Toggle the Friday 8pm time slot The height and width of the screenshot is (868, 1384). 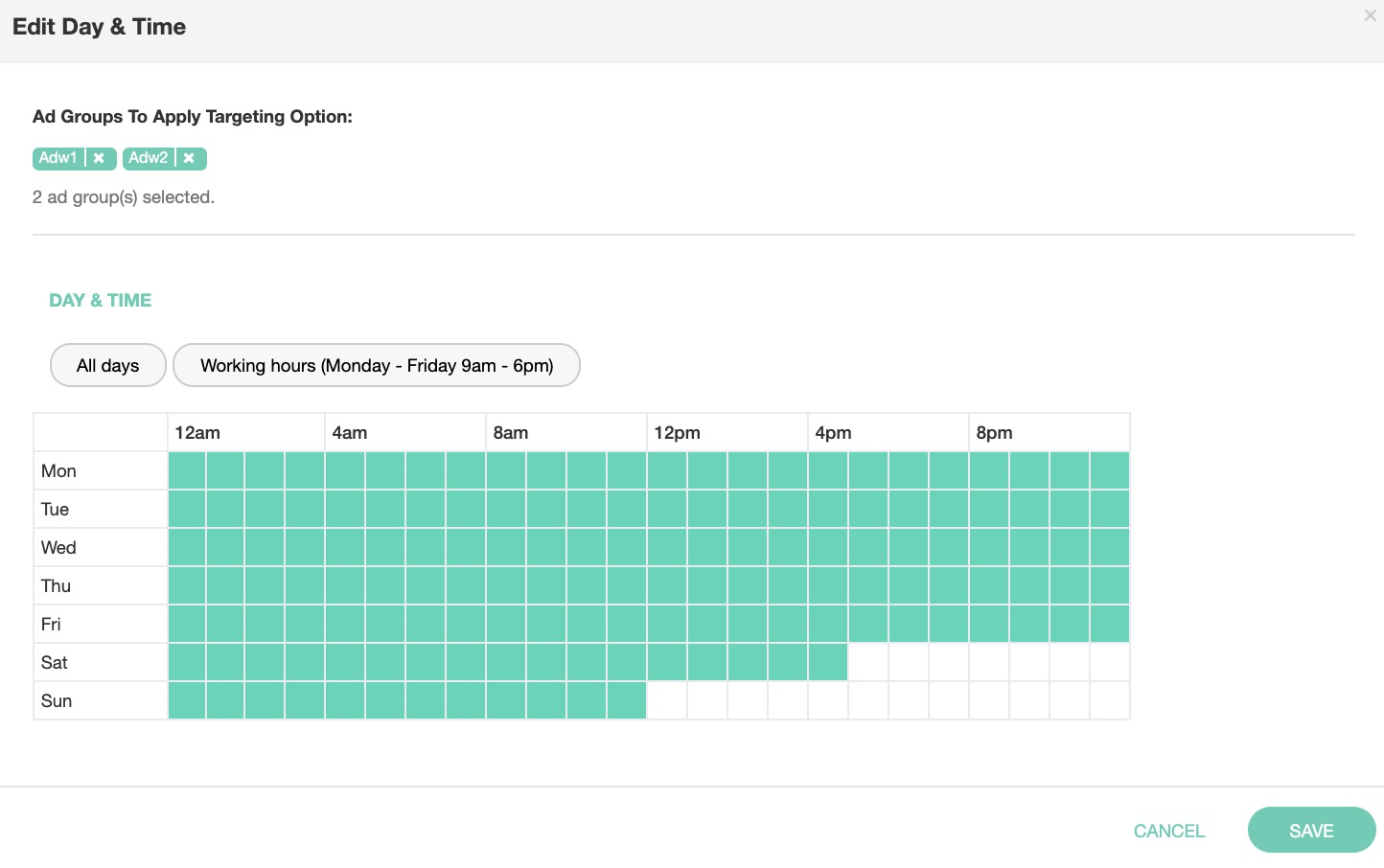coord(988,624)
